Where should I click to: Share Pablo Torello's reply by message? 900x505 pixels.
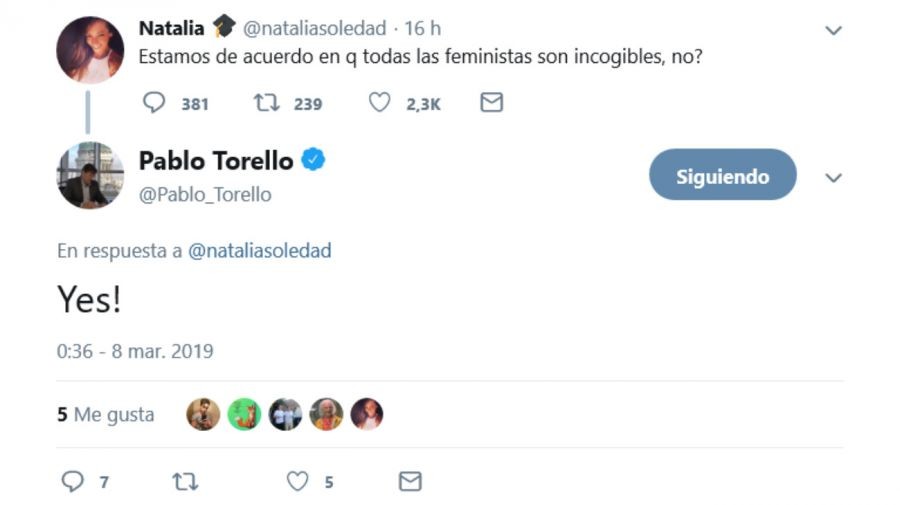pos(410,482)
